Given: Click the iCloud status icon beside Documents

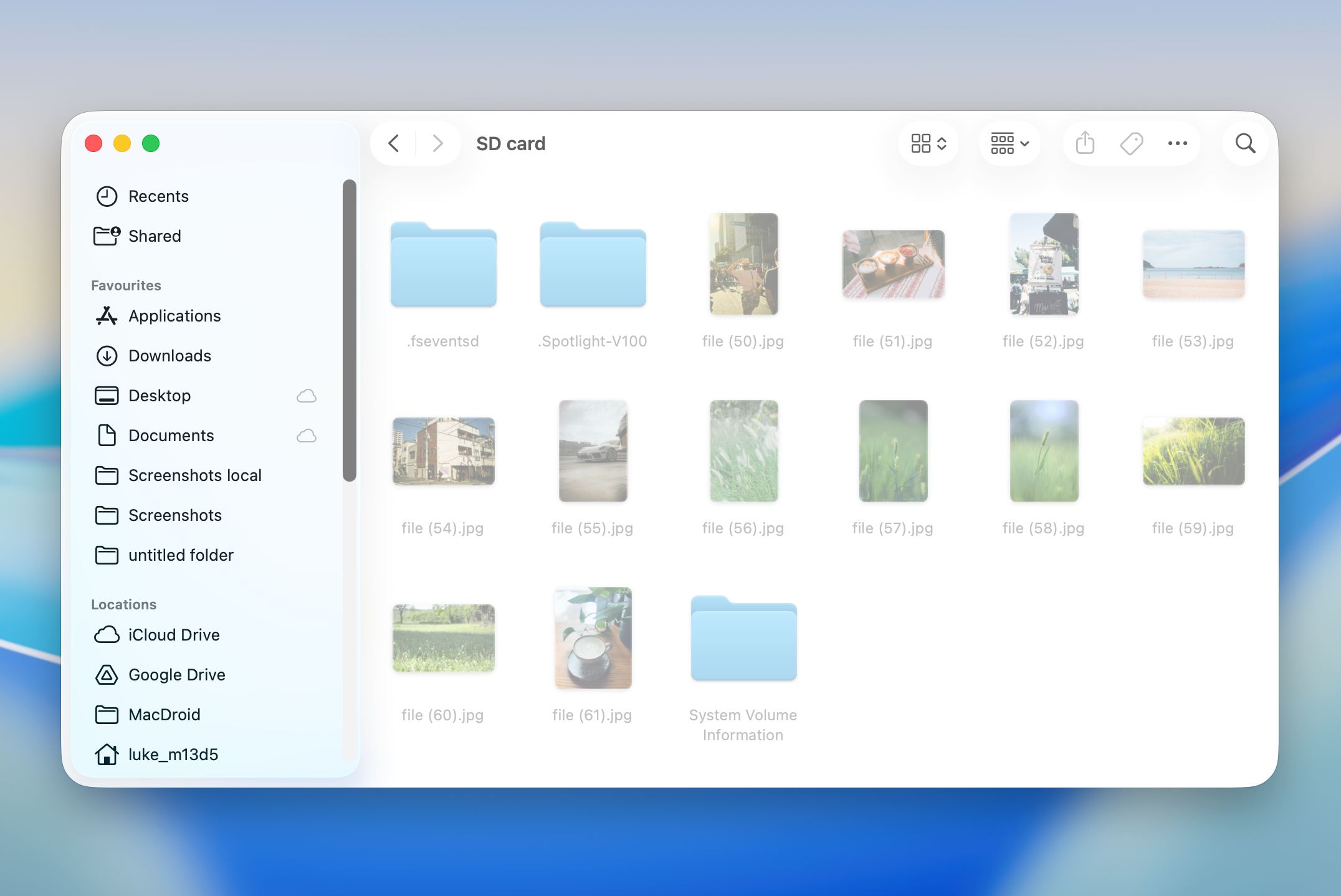Looking at the screenshot, I should [x=306, y=436].
